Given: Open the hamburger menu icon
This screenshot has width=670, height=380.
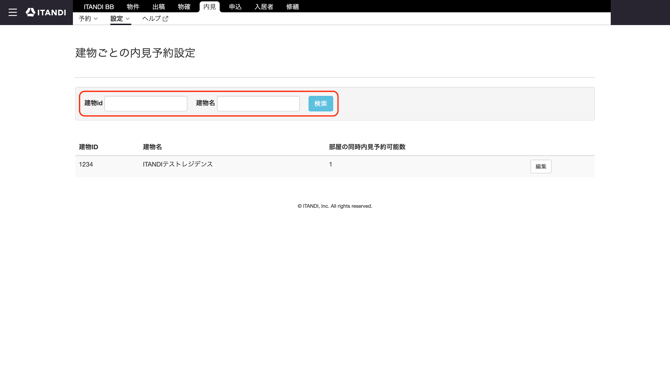Looking at the screenshot, I should coord(13,12).
